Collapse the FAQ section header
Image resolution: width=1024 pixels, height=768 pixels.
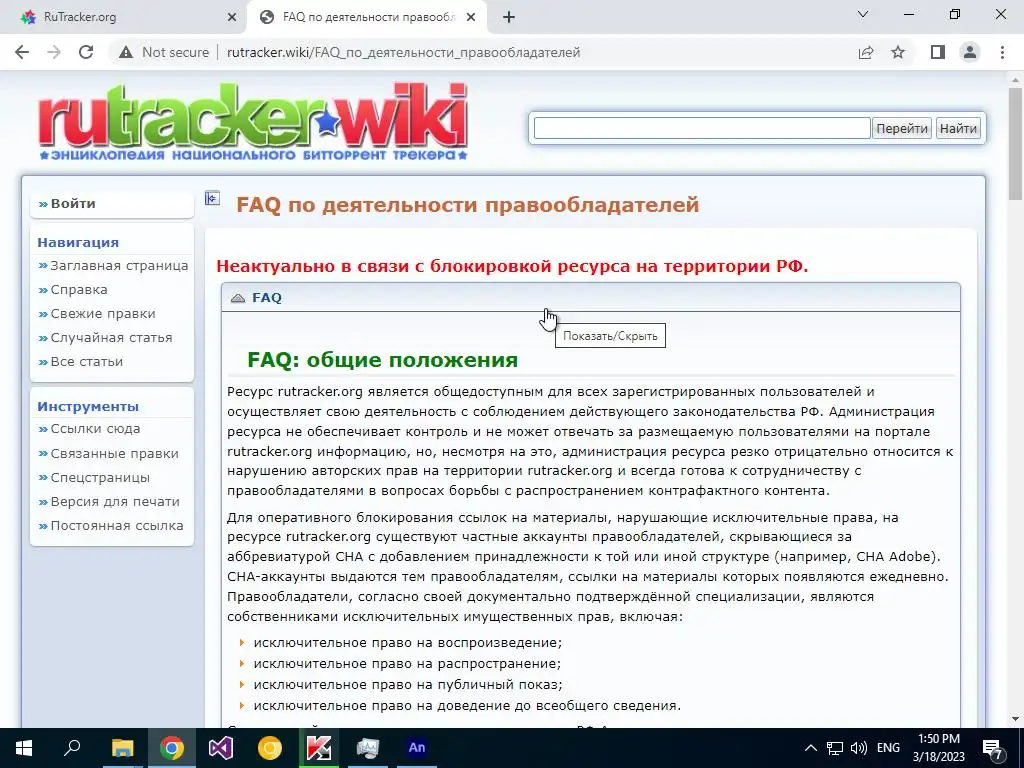point(590,298)
